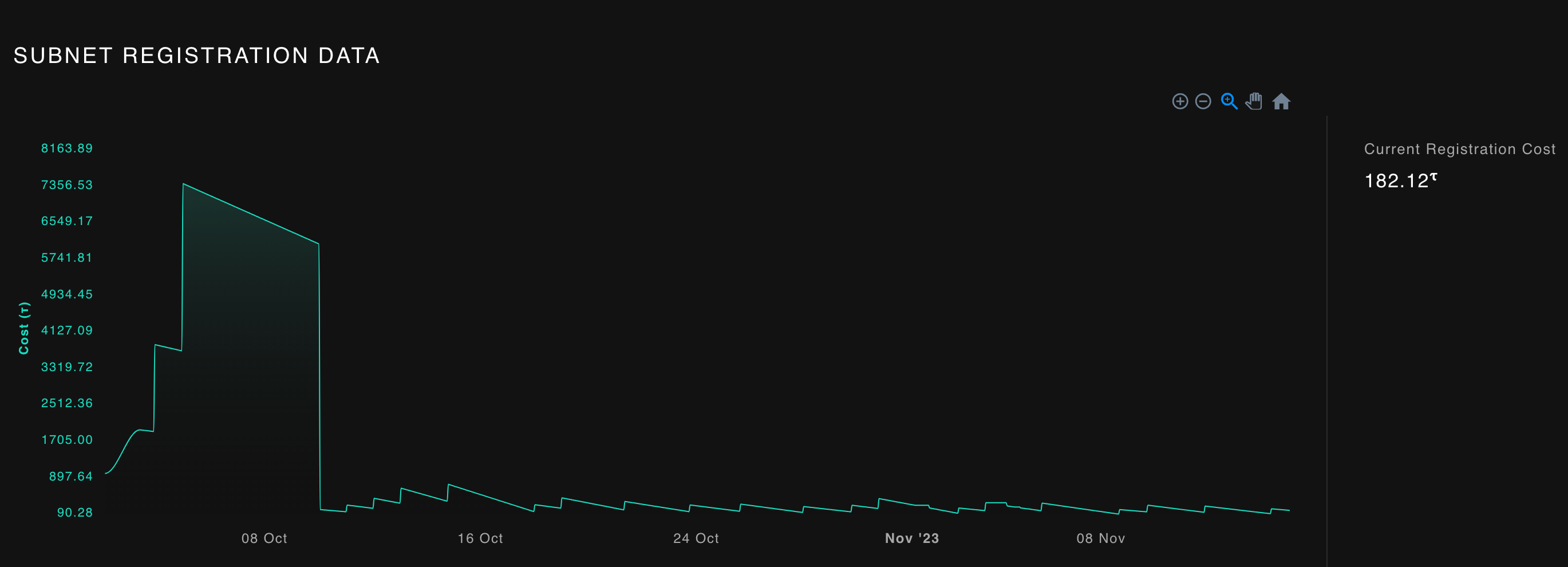Click the 4934.45 y-axis label
Screen dimensions: 1568x567
67,294
